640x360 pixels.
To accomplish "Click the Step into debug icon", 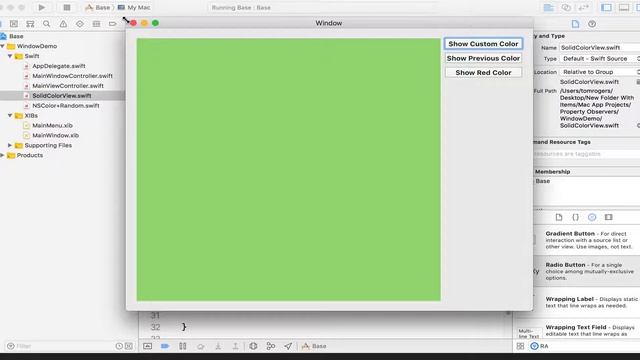I will pos(218,346).
